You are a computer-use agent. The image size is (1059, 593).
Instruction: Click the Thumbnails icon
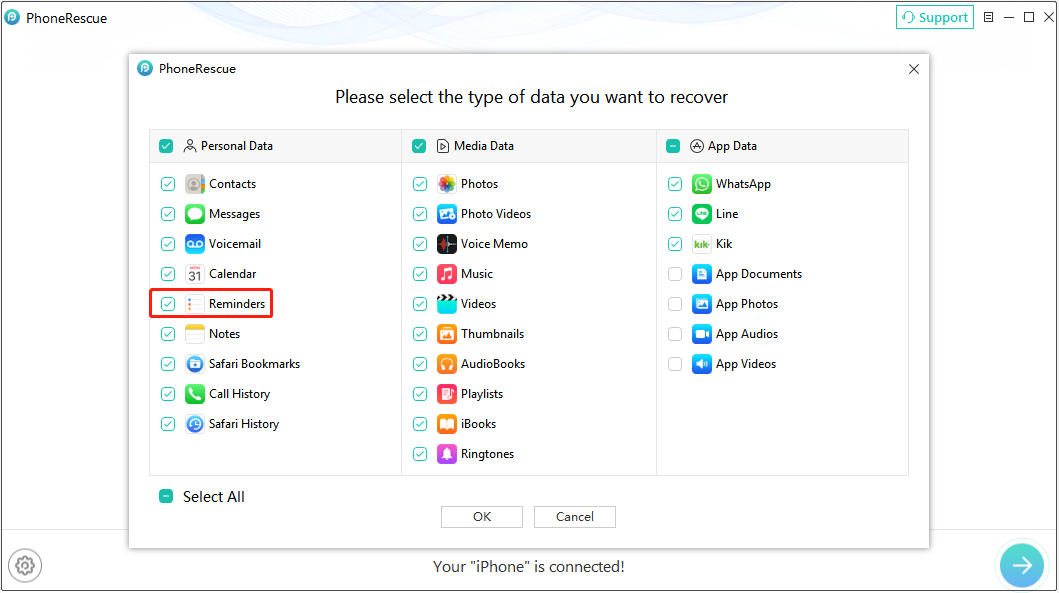446,334
